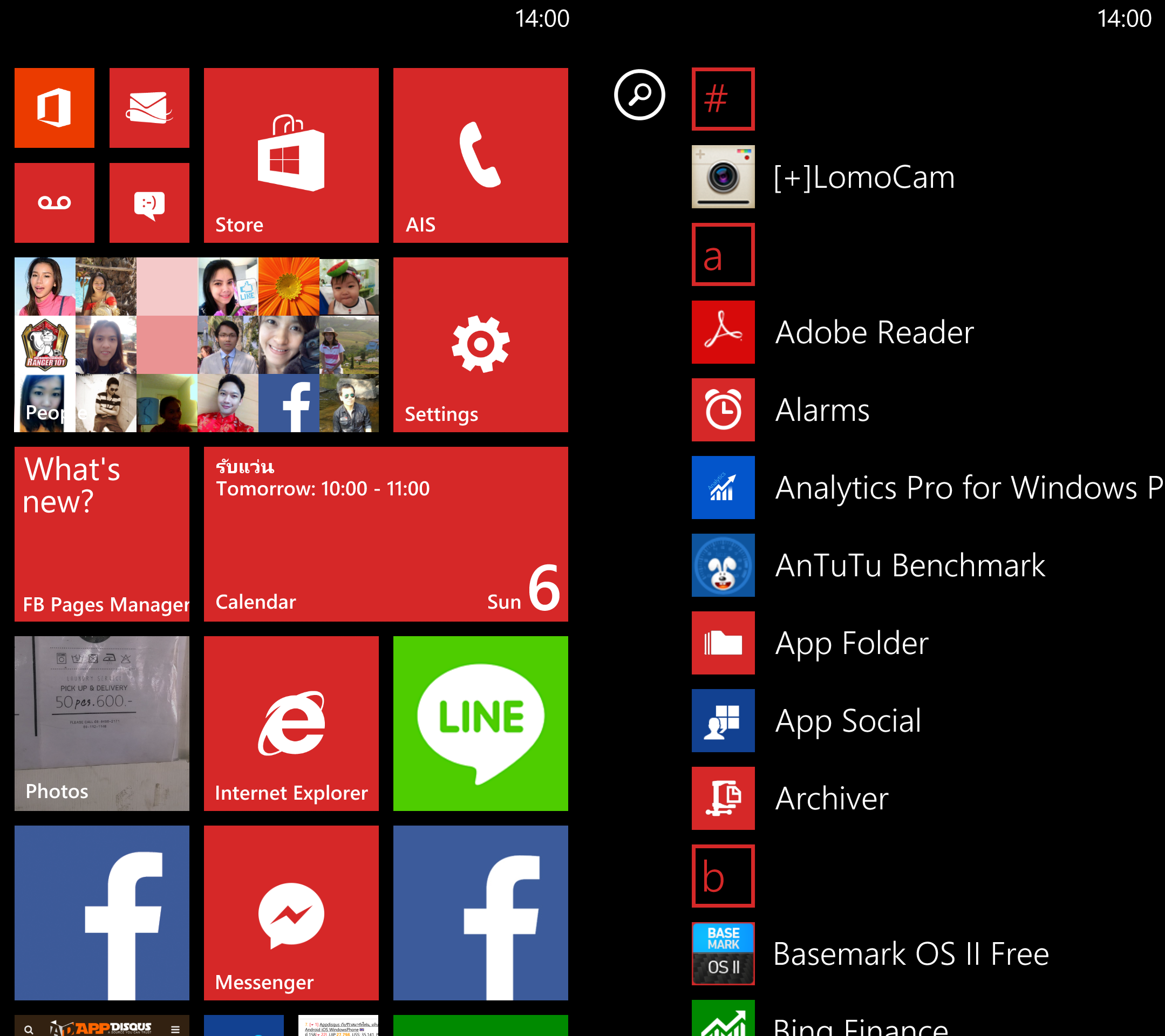Open the Mail envelope tile
Image resolution: width=1165 pixels, height=1036 pixels.
pyautogui.click(x=149, y=108)
